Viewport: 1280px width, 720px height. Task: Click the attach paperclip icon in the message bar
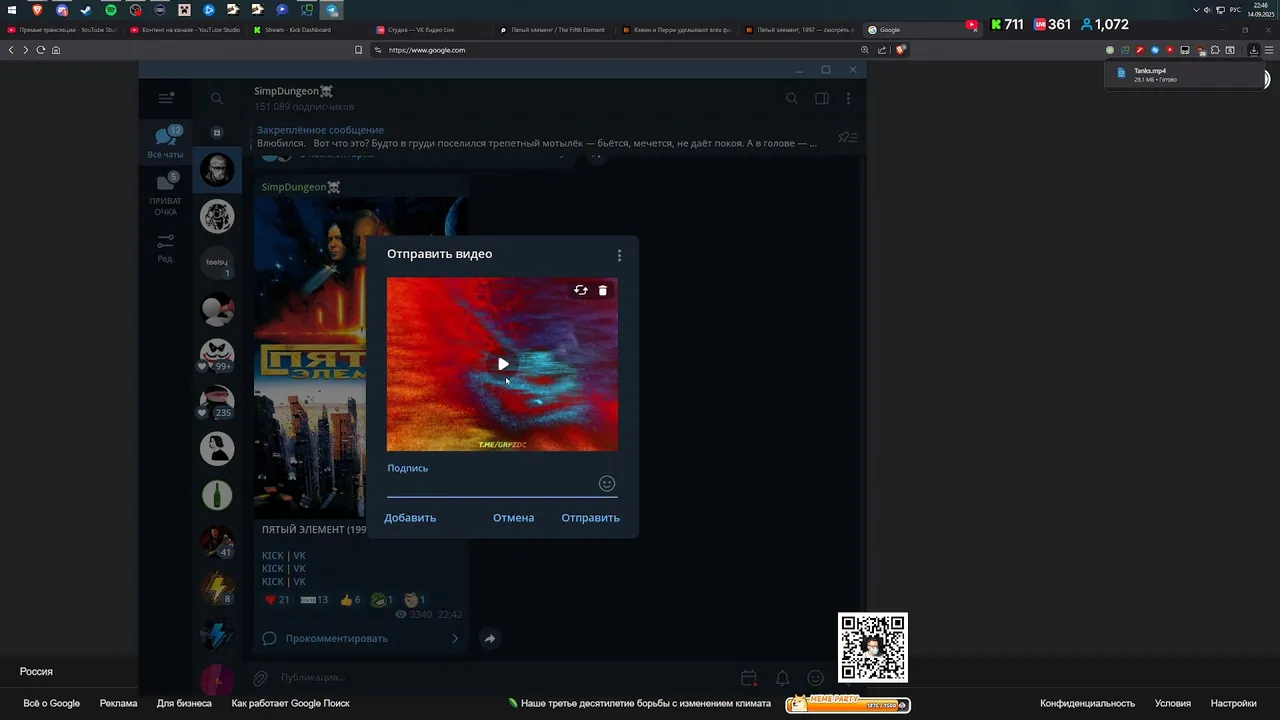[x=260, y=678]
